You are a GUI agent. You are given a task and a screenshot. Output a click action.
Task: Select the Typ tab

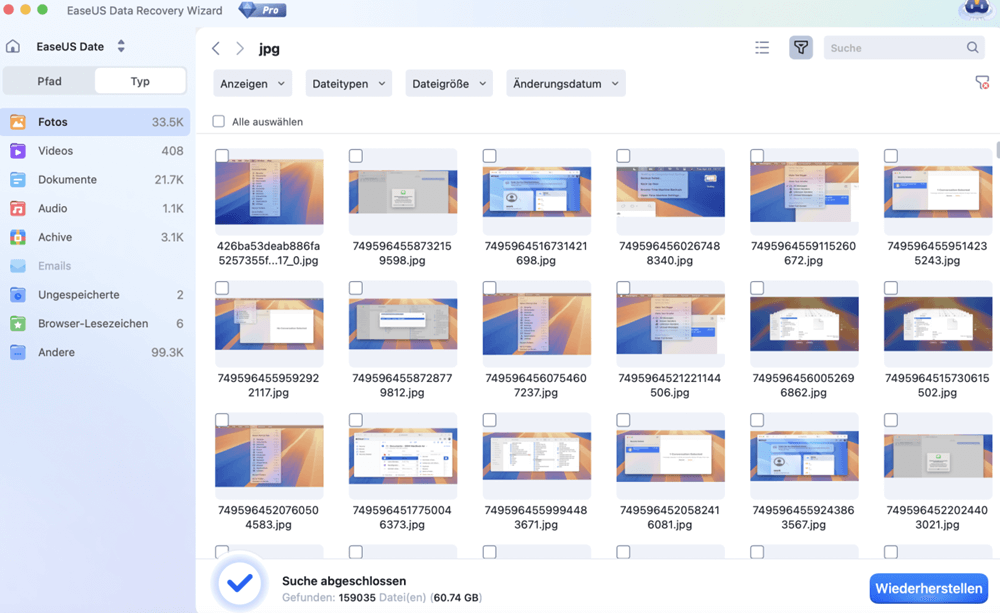coord(139,80)
